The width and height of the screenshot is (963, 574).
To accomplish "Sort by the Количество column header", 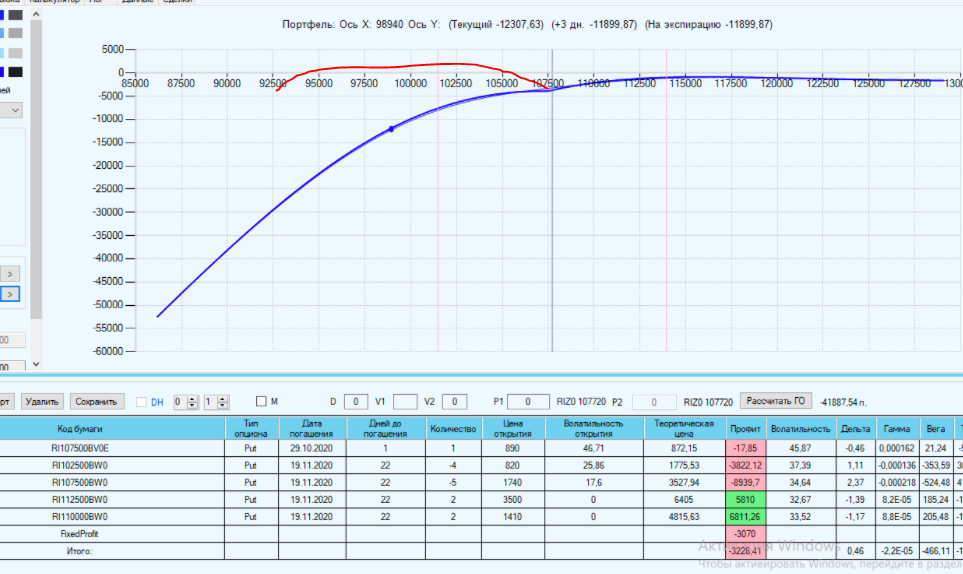I will coord(453,429).
